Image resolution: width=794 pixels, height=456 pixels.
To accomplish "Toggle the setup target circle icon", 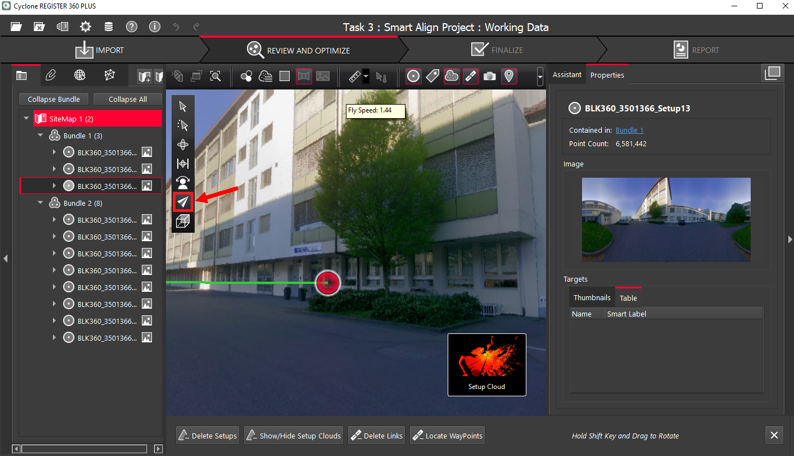I will pos(413,76).
